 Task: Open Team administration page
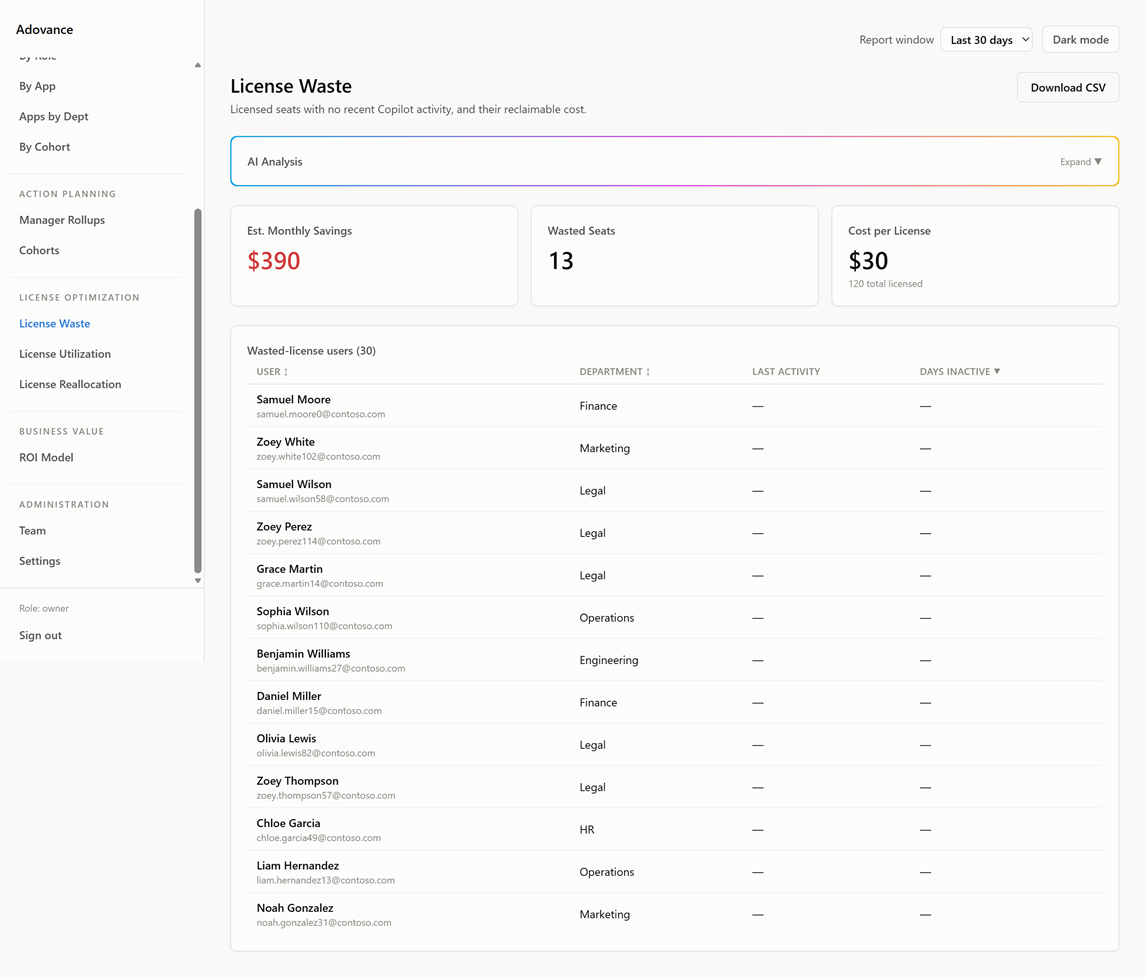(32, 531)
